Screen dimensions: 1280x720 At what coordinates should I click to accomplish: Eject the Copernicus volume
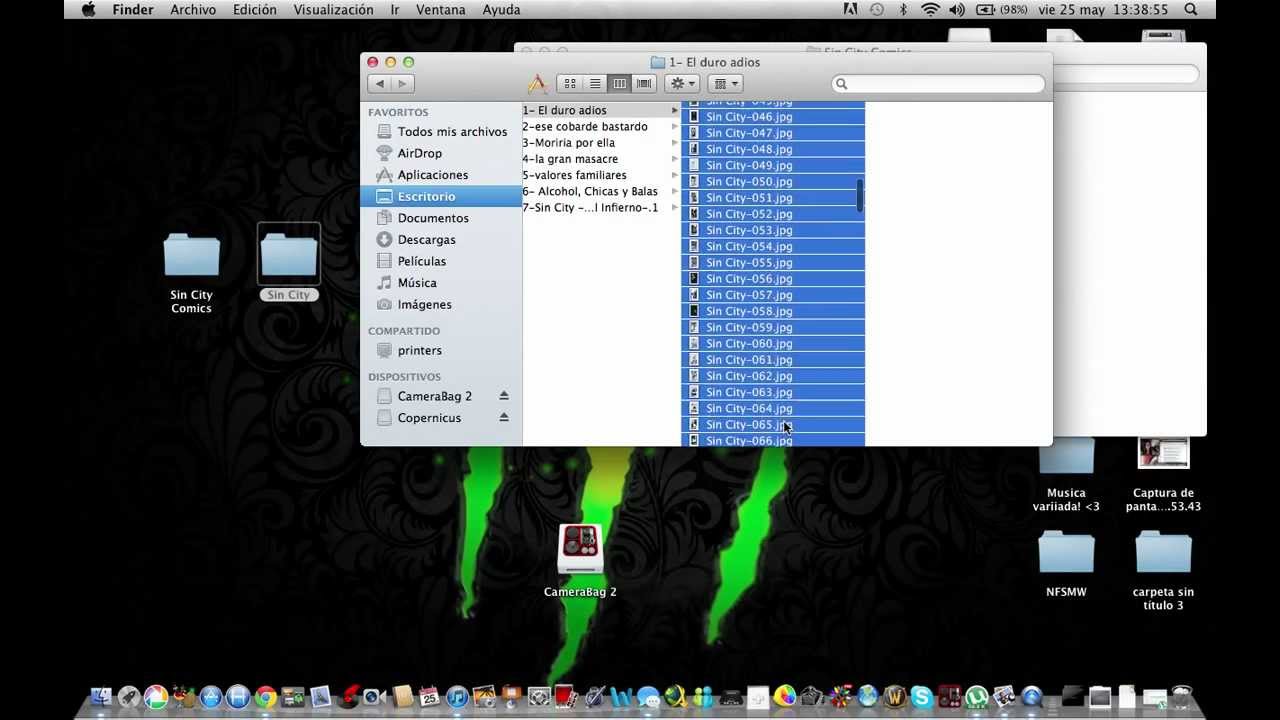click(x=504, y=418)
